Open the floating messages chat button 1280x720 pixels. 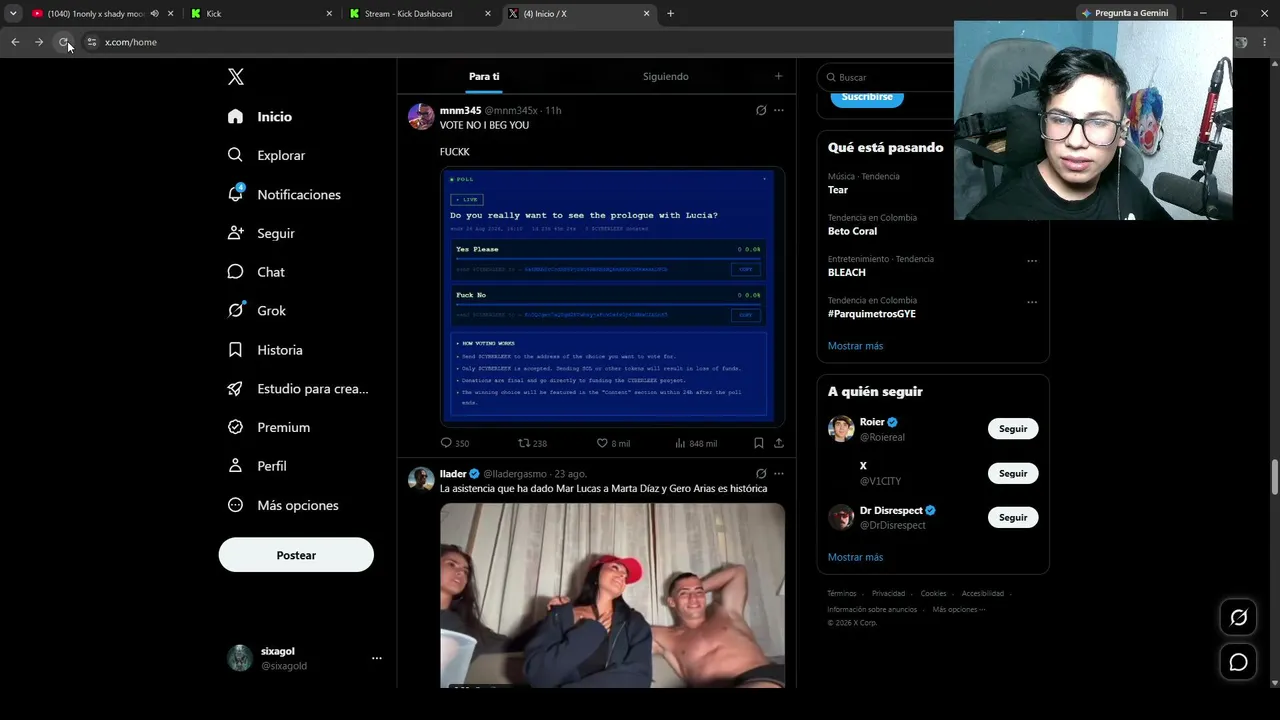(x=1238, y=662)
